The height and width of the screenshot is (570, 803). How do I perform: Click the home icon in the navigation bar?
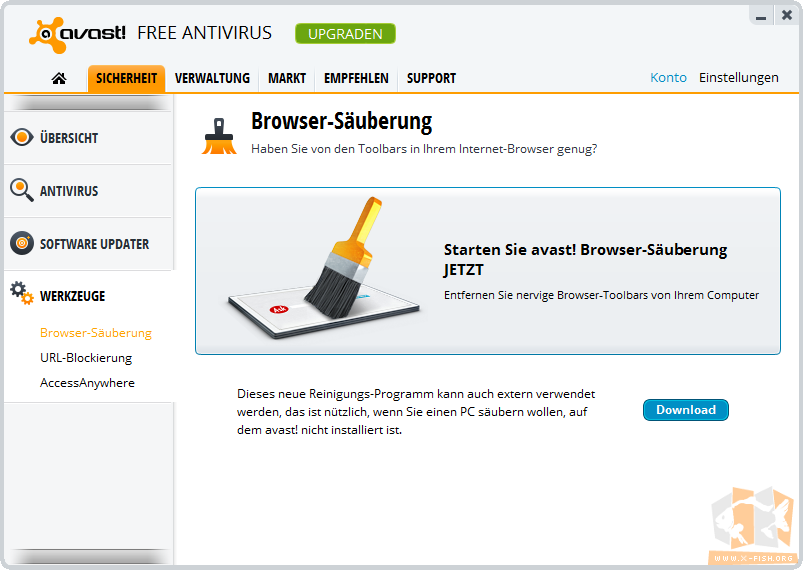coord(59,78)
